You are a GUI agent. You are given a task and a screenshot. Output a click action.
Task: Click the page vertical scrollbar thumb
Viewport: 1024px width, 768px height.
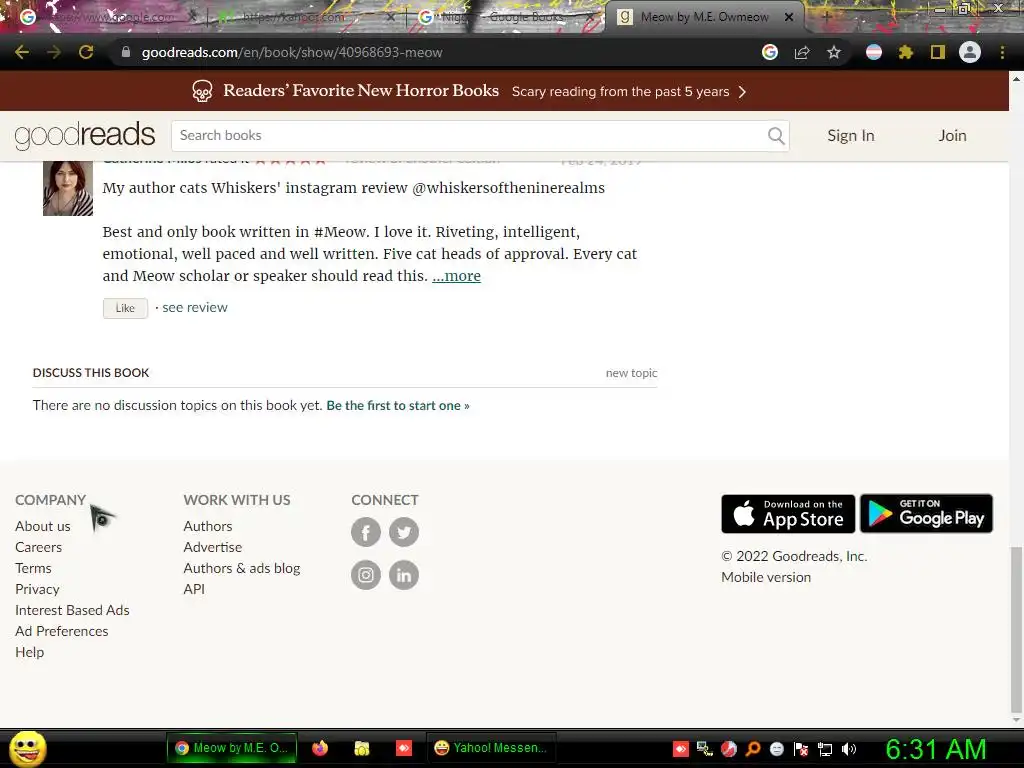(x=1016, y=630)
